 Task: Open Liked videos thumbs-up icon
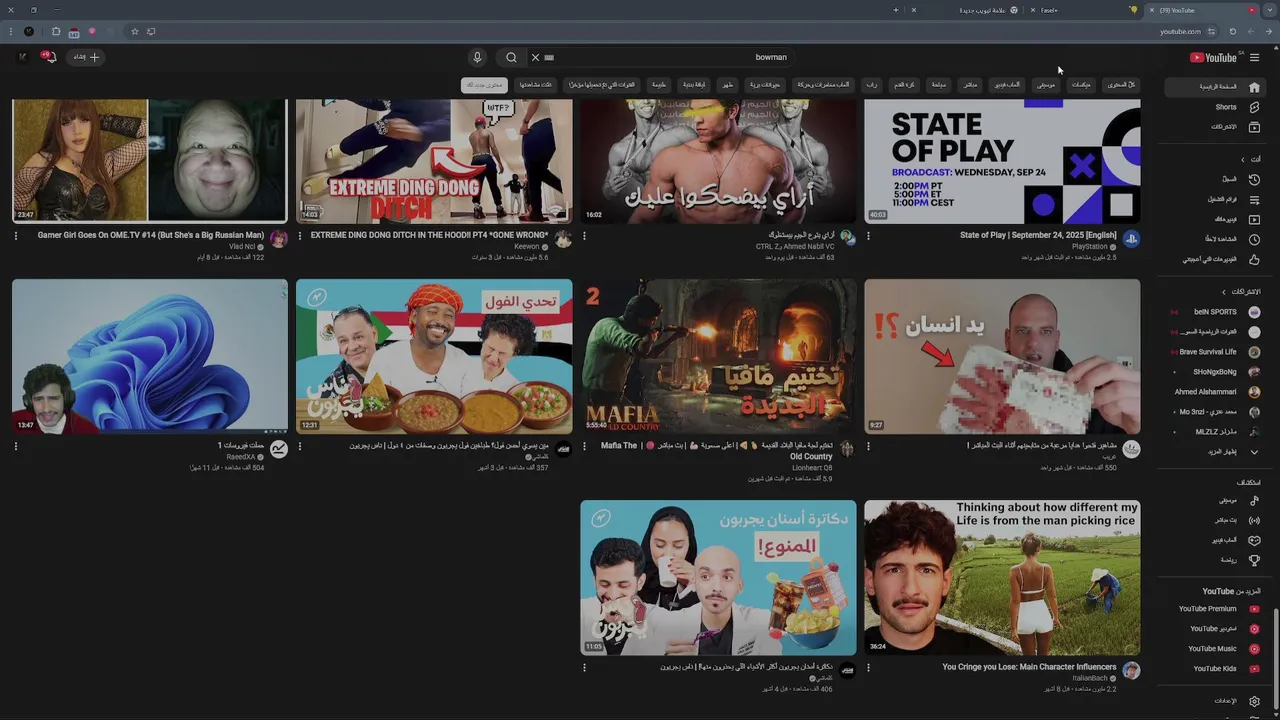pyautogui.click(x=1254, y=259)
